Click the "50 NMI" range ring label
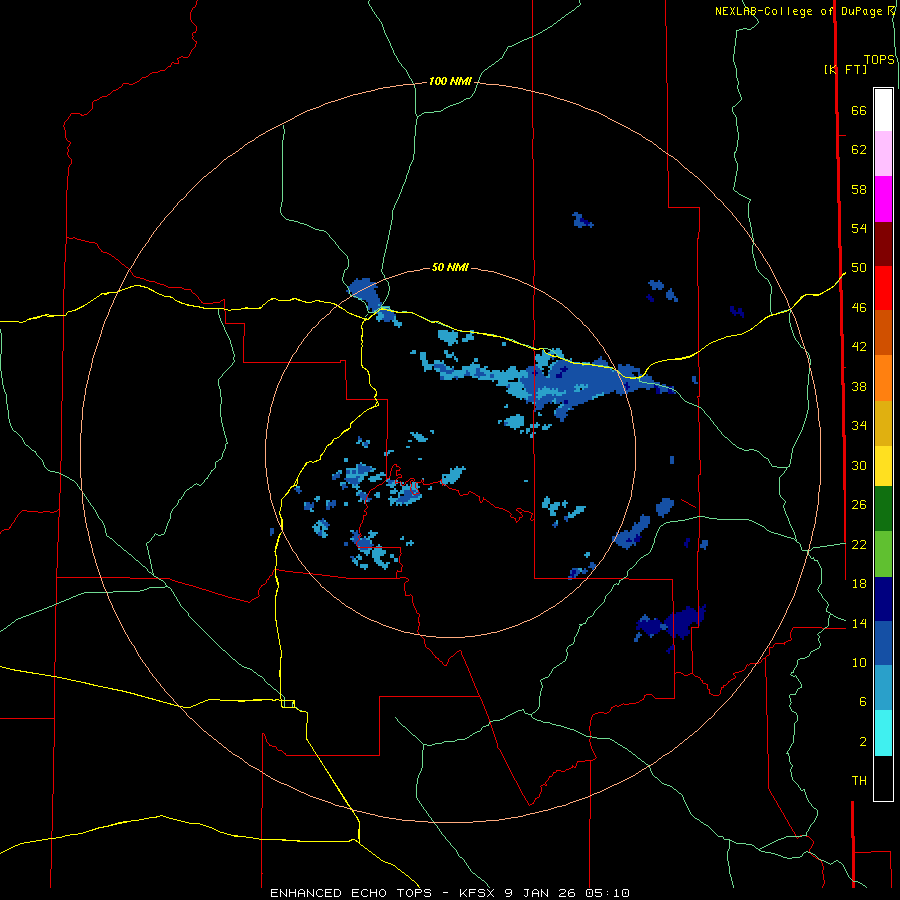Image resolution: width=900 pixels, height=900 pixels. (x=450, y=267)
